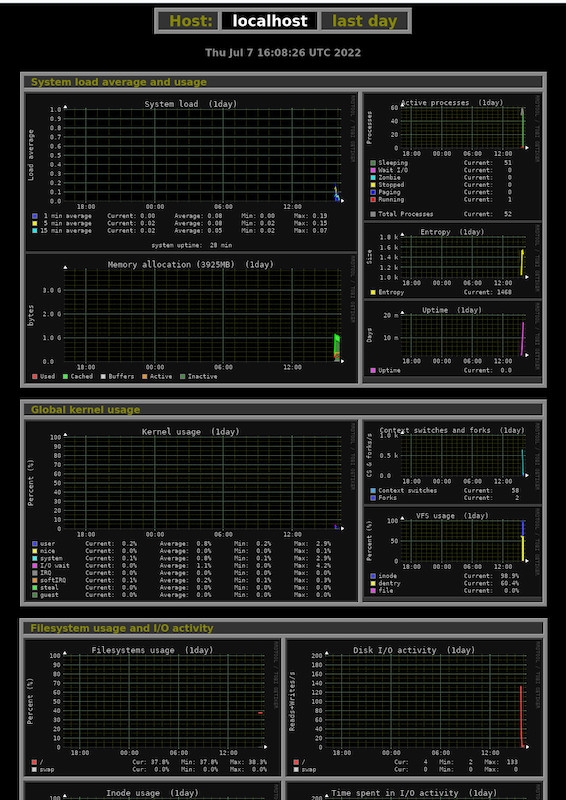Click the 'Current: 1468' entropy value

click(x=487, y=292)
